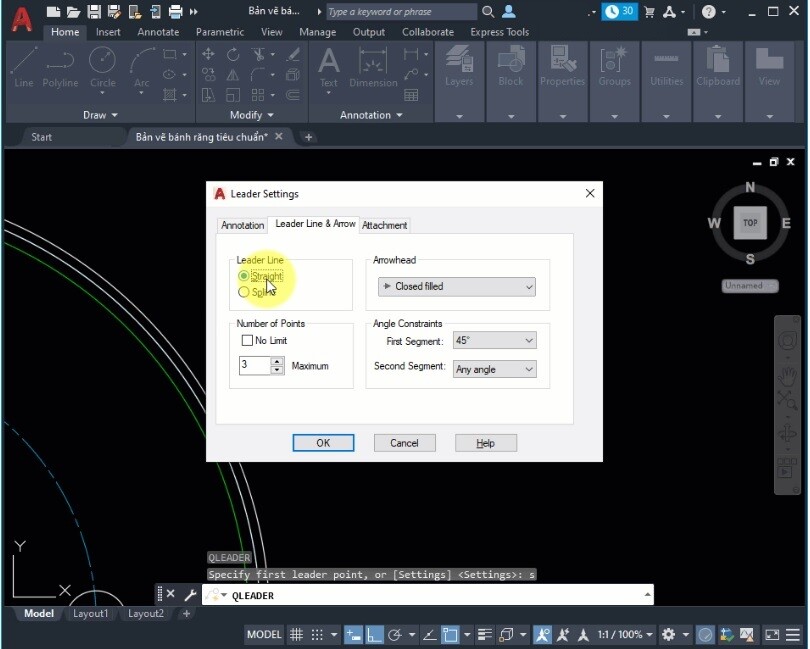This screenshot has width=810, height=649.
Task: Open the Layout1 tab
Action: click(91, 614)
